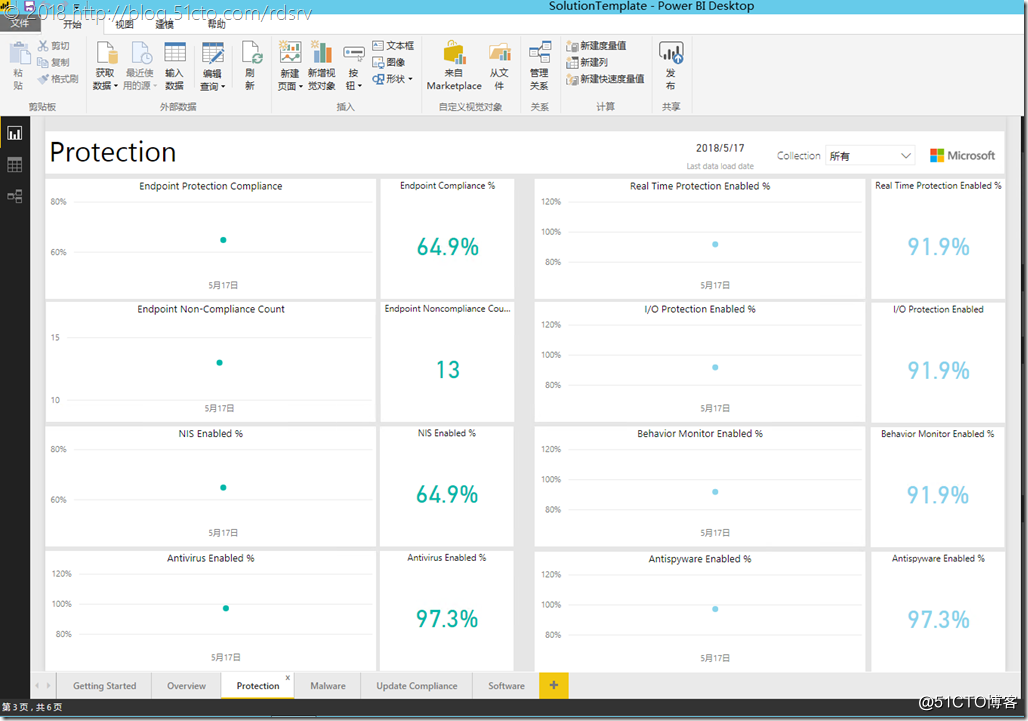The image size is (1028, 721).
Task: Expand Edit Queries dropdown arrow
Action: [223, 86]
